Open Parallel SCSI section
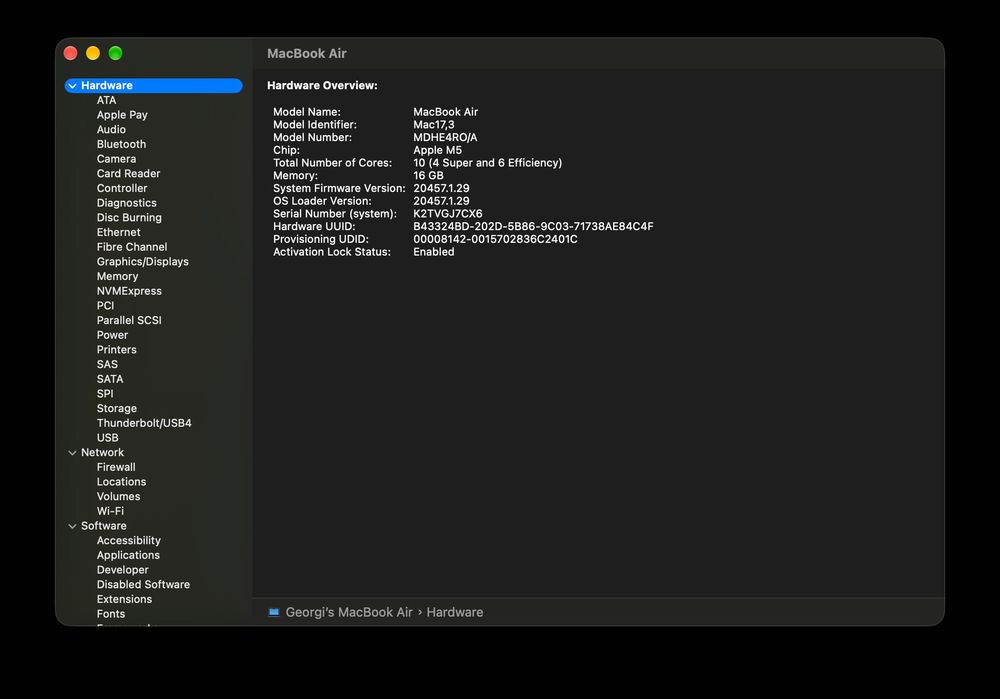The image size is (1000, 699). pos(129,320)
